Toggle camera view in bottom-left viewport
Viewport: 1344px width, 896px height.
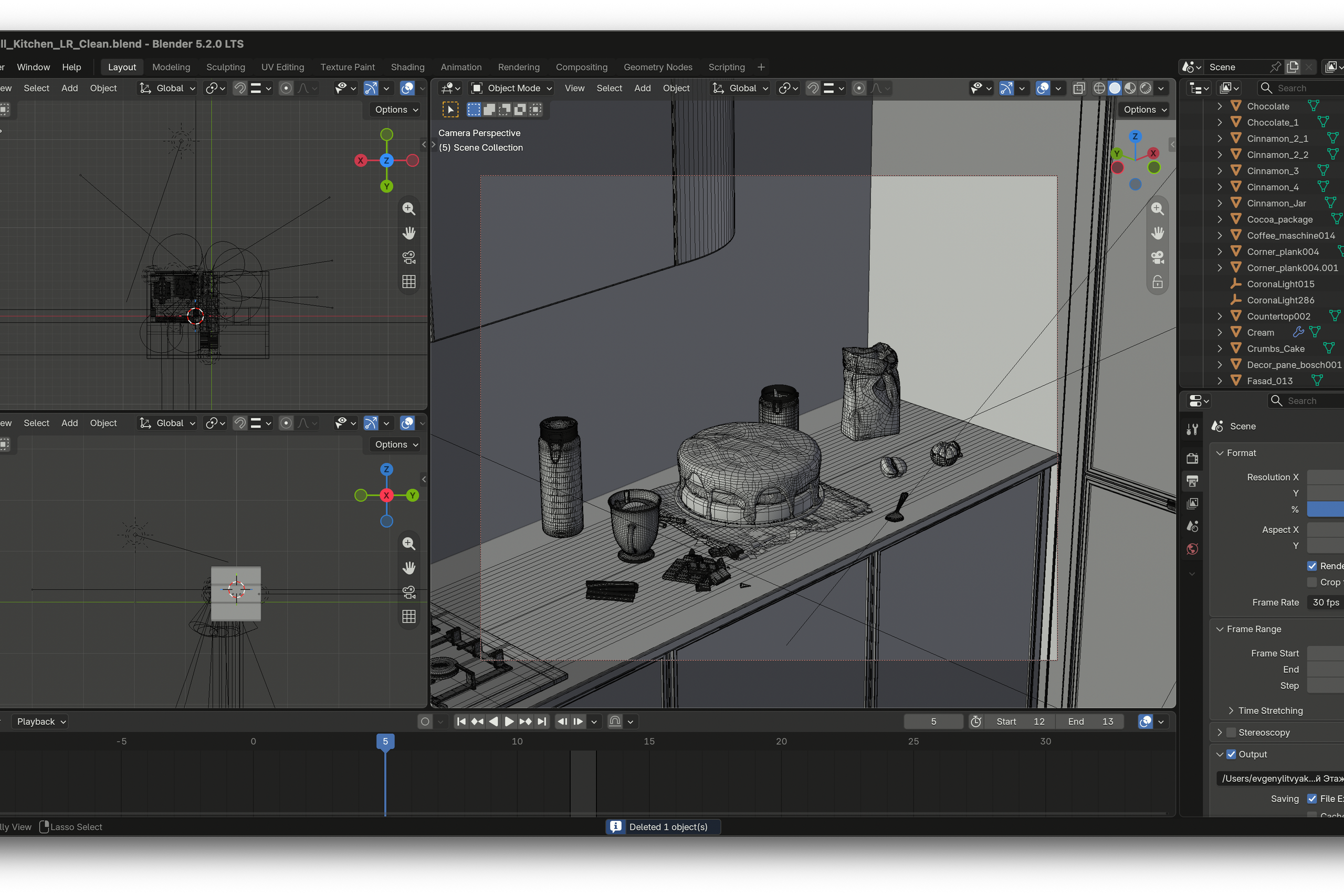click(x=408, y=593)
